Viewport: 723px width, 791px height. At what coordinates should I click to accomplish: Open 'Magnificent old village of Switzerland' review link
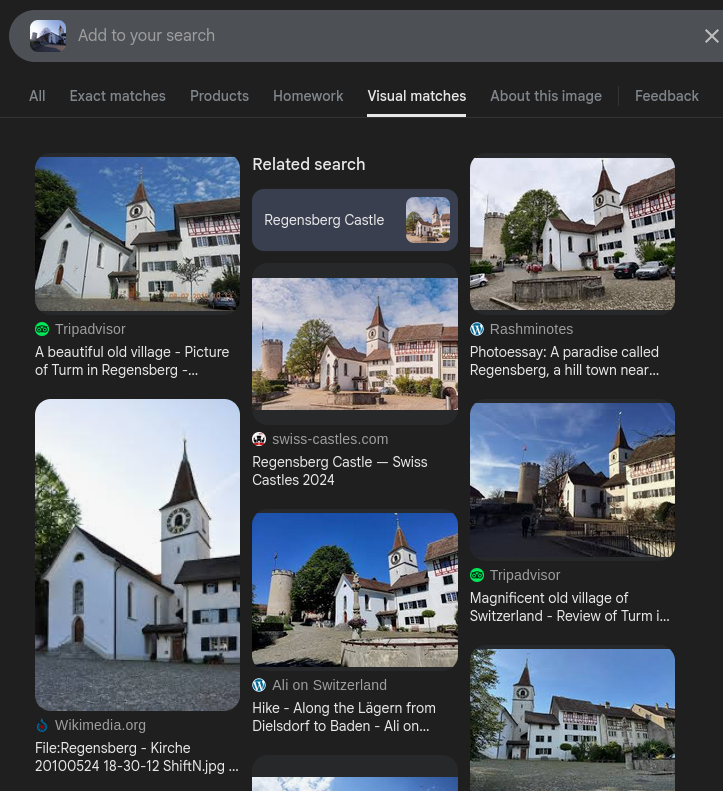click(570, 607)
